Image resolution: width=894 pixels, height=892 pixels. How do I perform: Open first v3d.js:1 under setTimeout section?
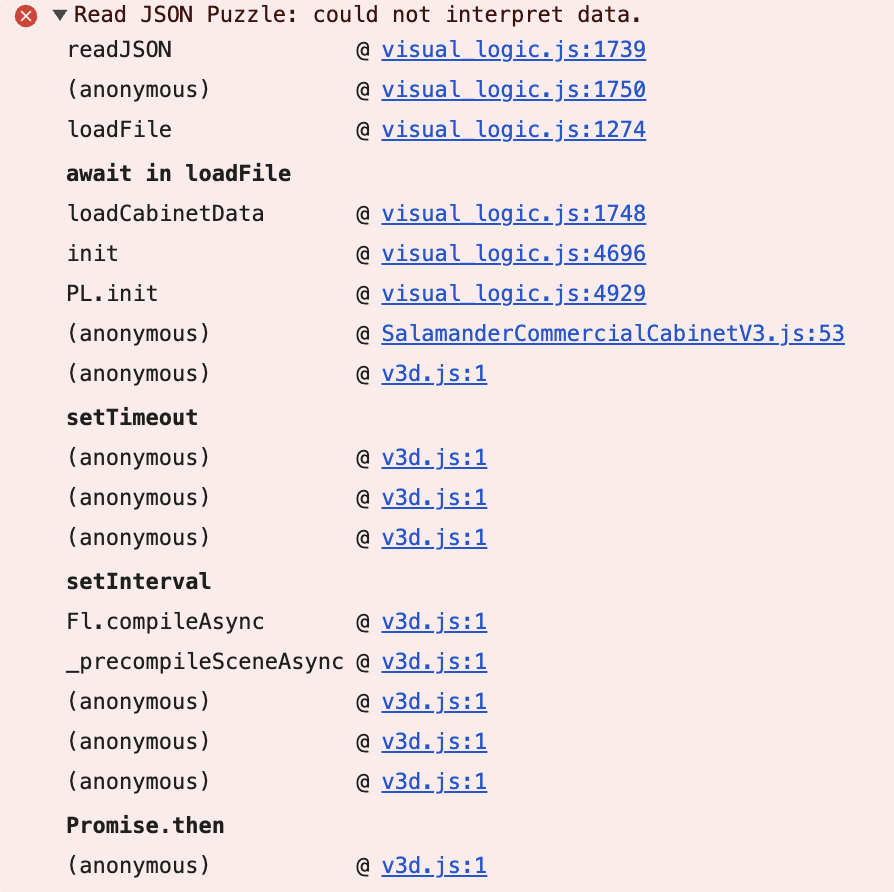click(434, 457)
